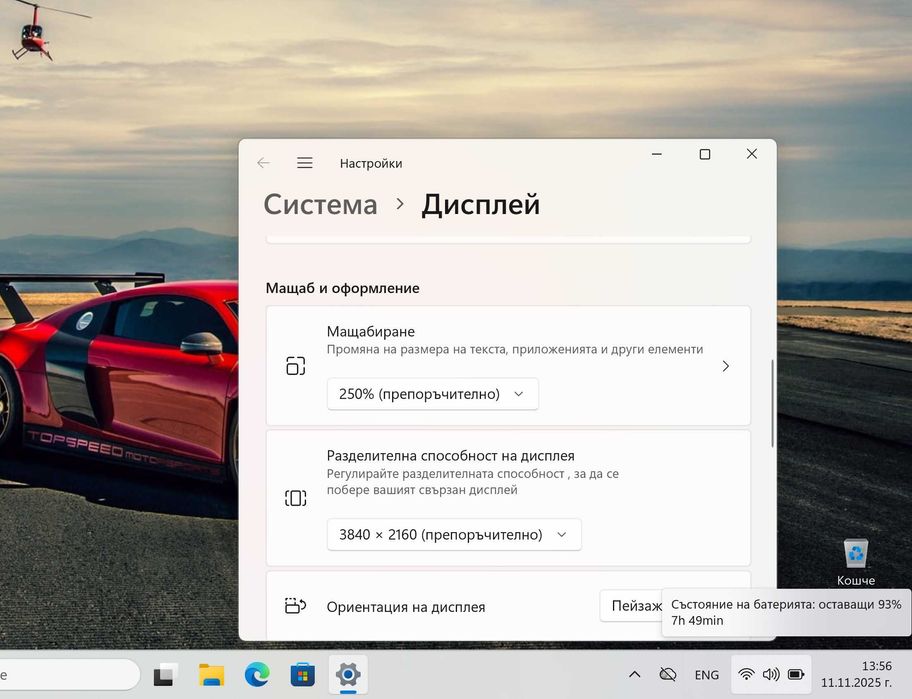The image size is (912, 699).
Task: Open the 250% scaling dropdown
Action: click(433, 394)
